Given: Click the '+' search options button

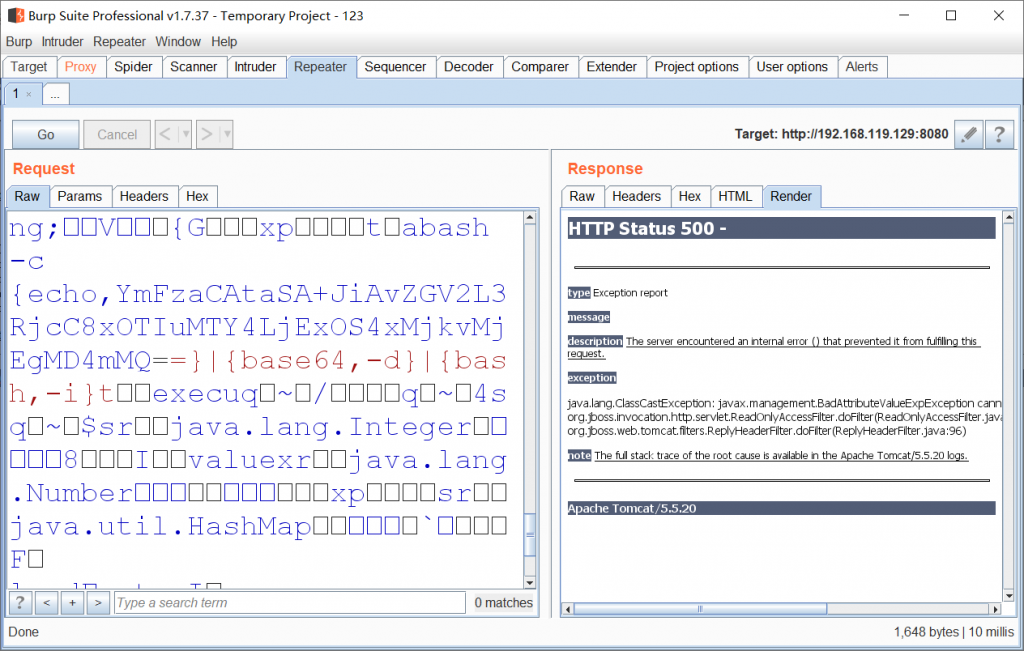Looking at the screenshot, I should (72, 603).
